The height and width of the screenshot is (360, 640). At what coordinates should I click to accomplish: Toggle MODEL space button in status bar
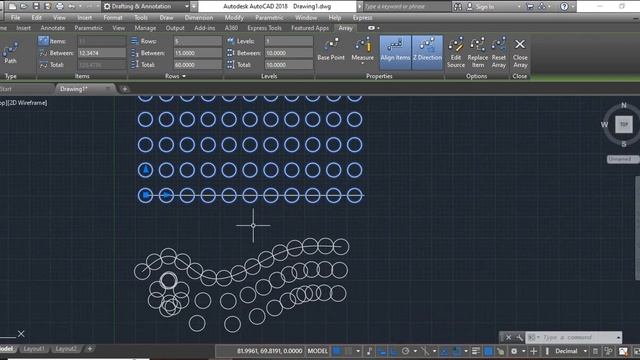click(x=317, y=351)
